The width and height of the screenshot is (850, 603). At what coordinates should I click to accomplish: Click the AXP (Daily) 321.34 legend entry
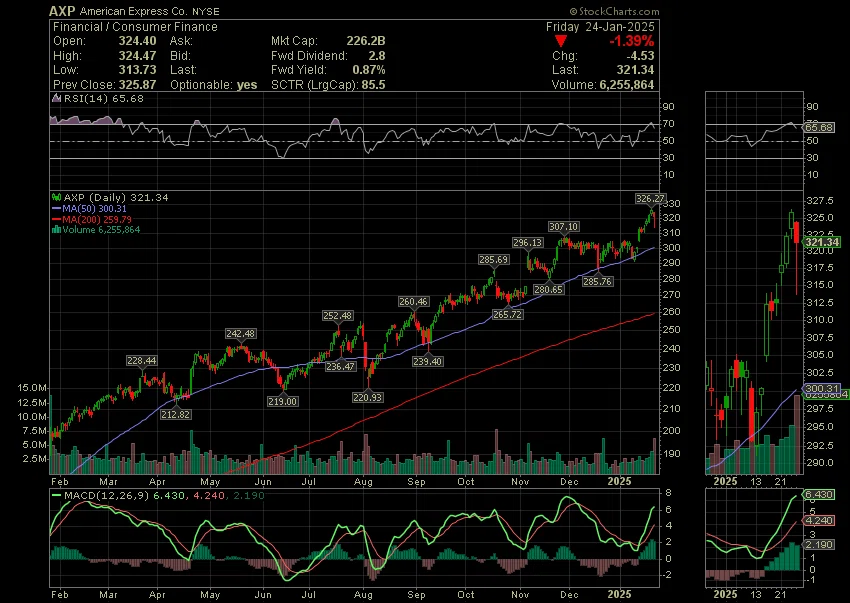tap(116, 197)
